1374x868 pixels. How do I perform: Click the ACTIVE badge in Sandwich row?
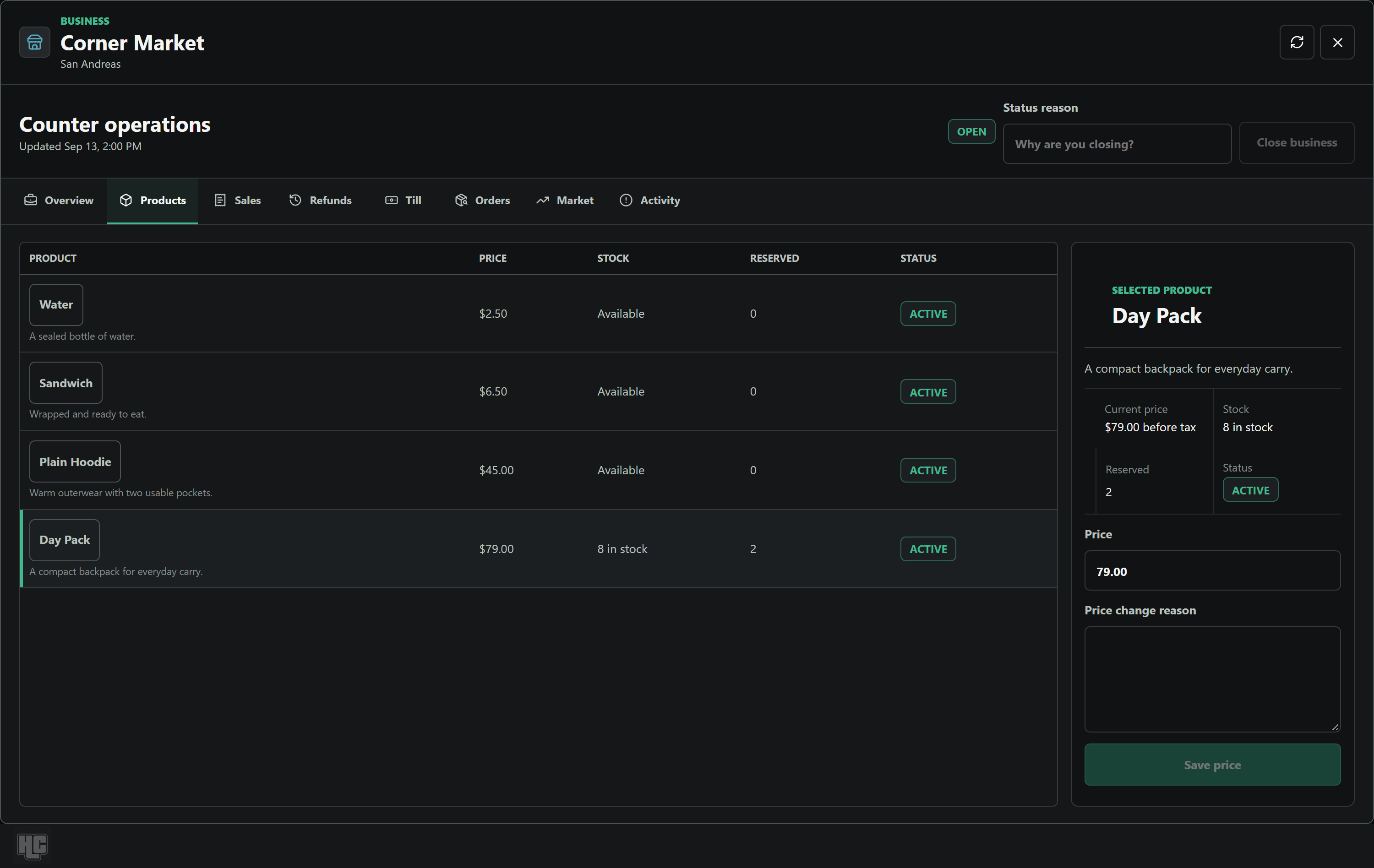pos(928,392)
